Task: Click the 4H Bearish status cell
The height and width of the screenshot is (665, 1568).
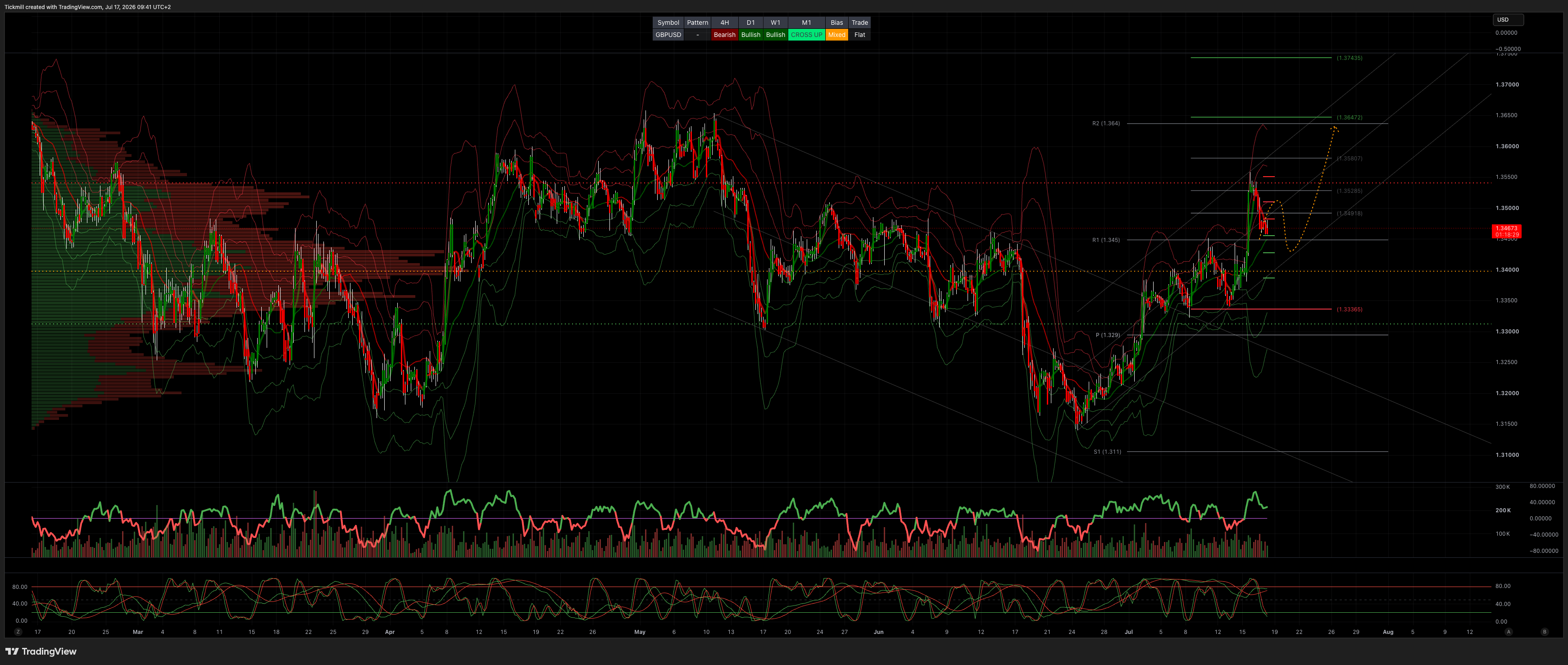Action: (724, 35)
